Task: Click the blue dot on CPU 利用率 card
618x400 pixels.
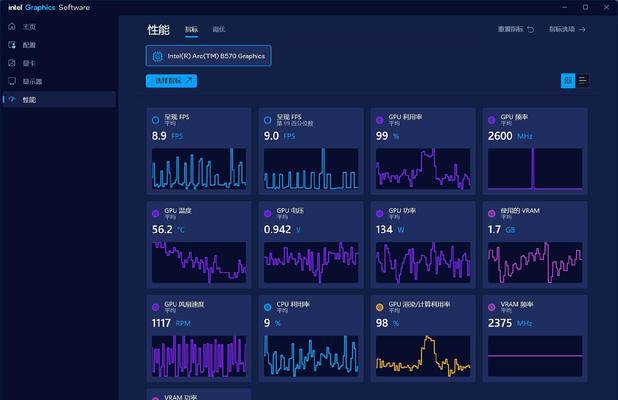Action: [268, 307]
